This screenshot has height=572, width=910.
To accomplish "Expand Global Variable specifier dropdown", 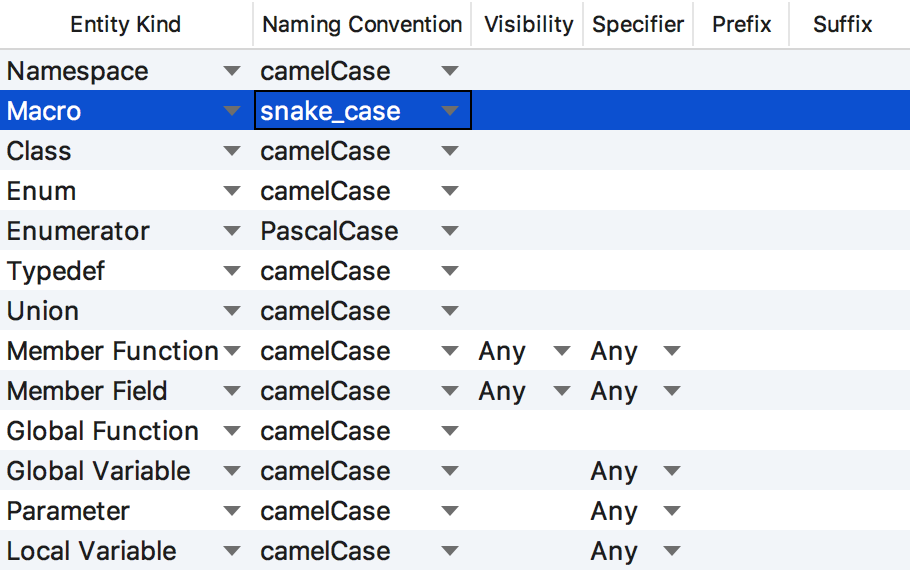I will pyautogui.click(x=671, y=471).
